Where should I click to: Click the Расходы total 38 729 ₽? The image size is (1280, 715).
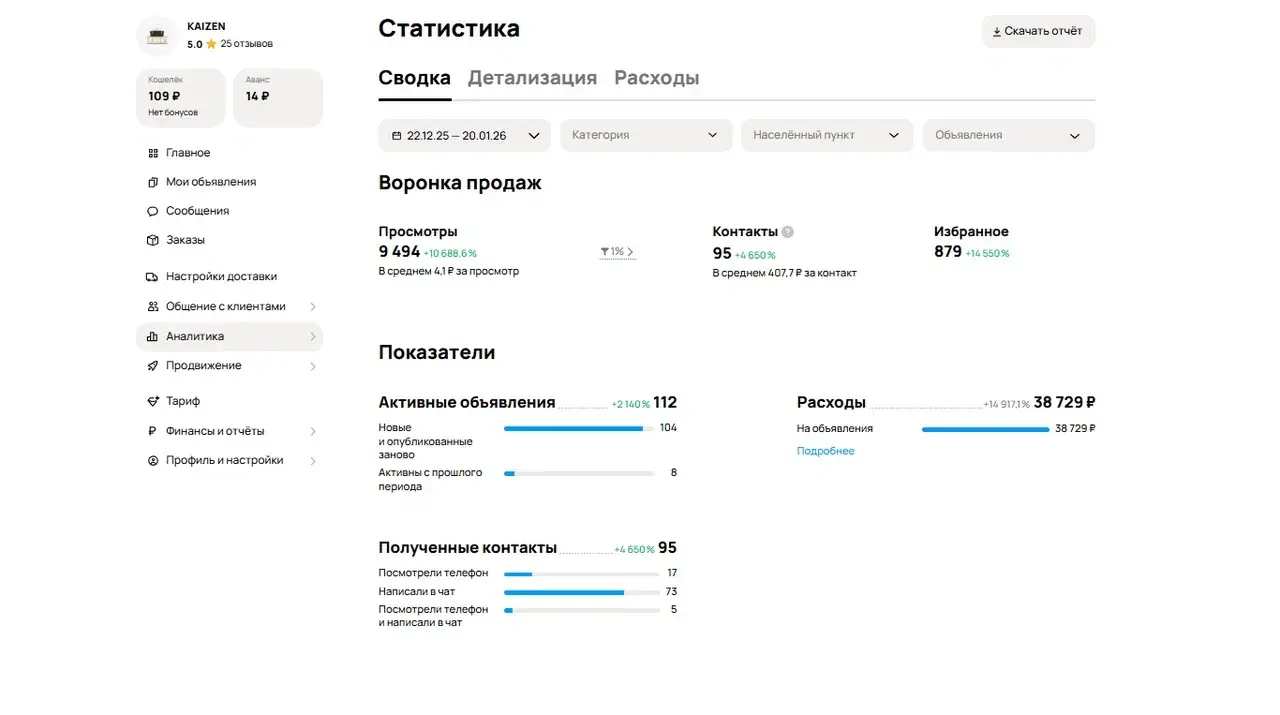(x=1064, y=403)
